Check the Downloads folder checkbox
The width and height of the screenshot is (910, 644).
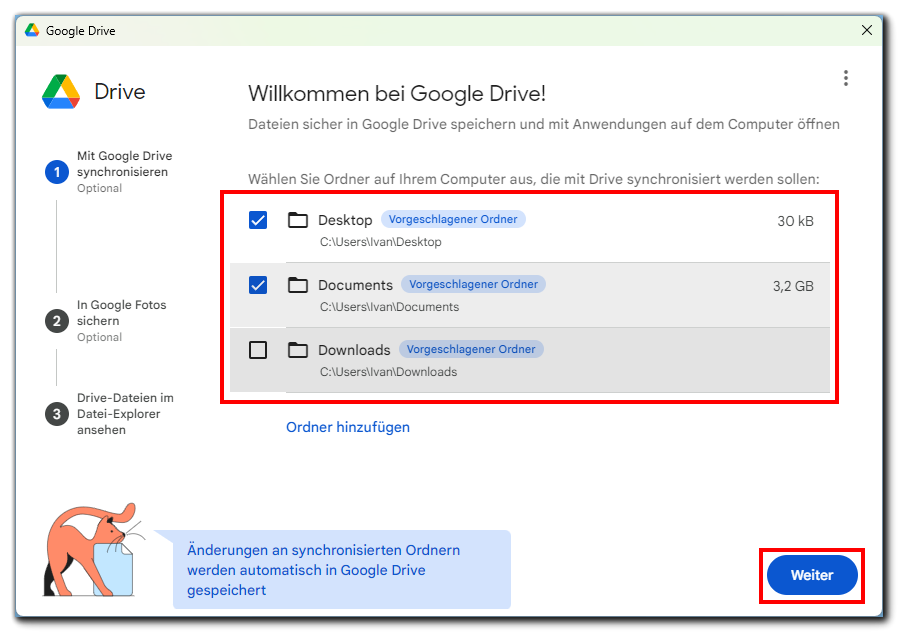tap(258, 350)
